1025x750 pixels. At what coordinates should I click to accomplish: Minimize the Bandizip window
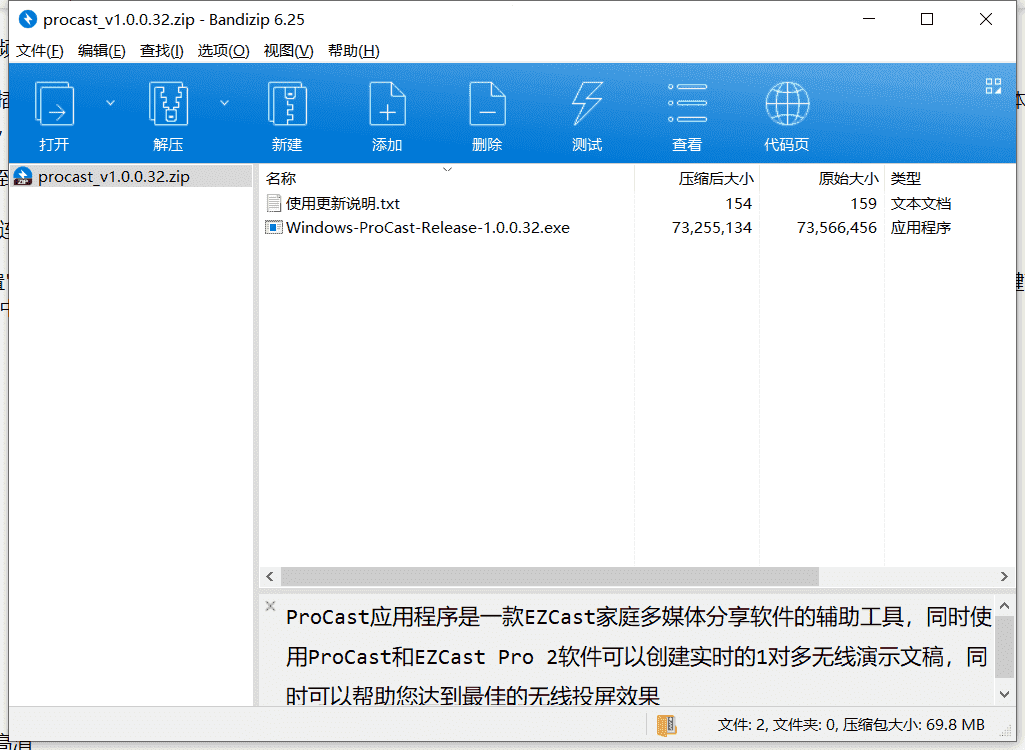tap(869, 19)
